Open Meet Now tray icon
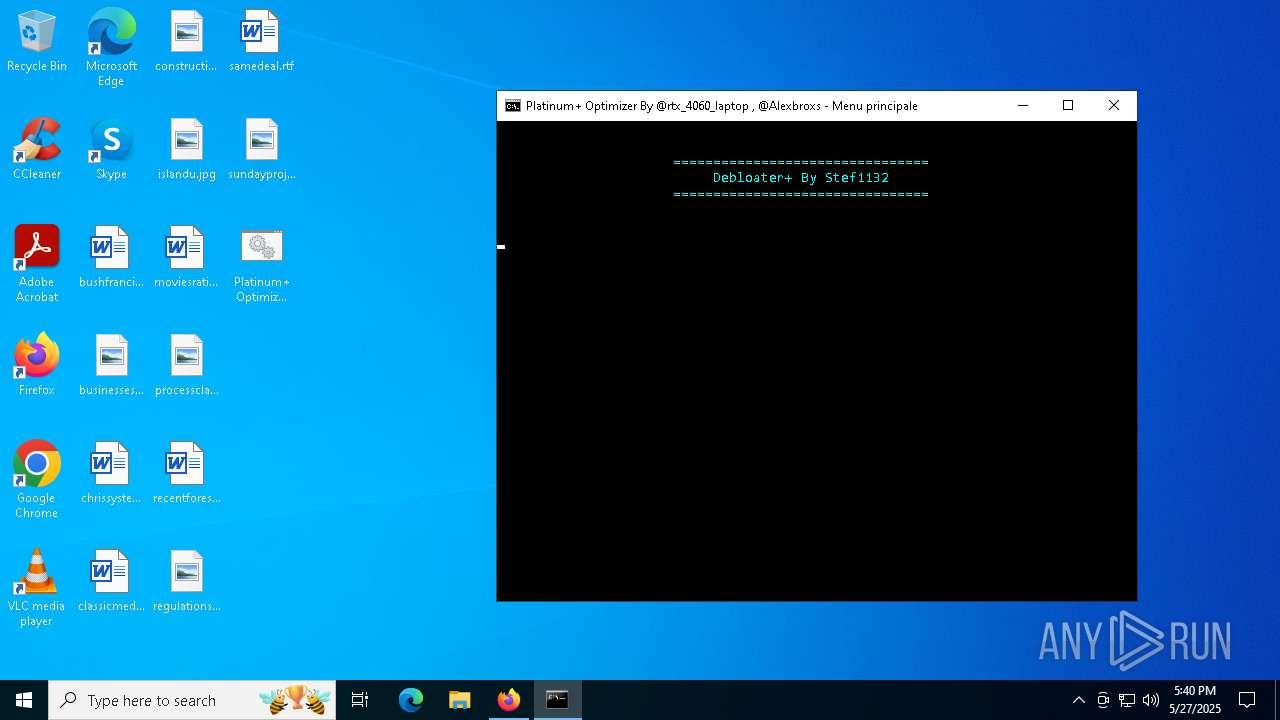Viewport: 1280px width, 720px height. (x=1103, y=700)
